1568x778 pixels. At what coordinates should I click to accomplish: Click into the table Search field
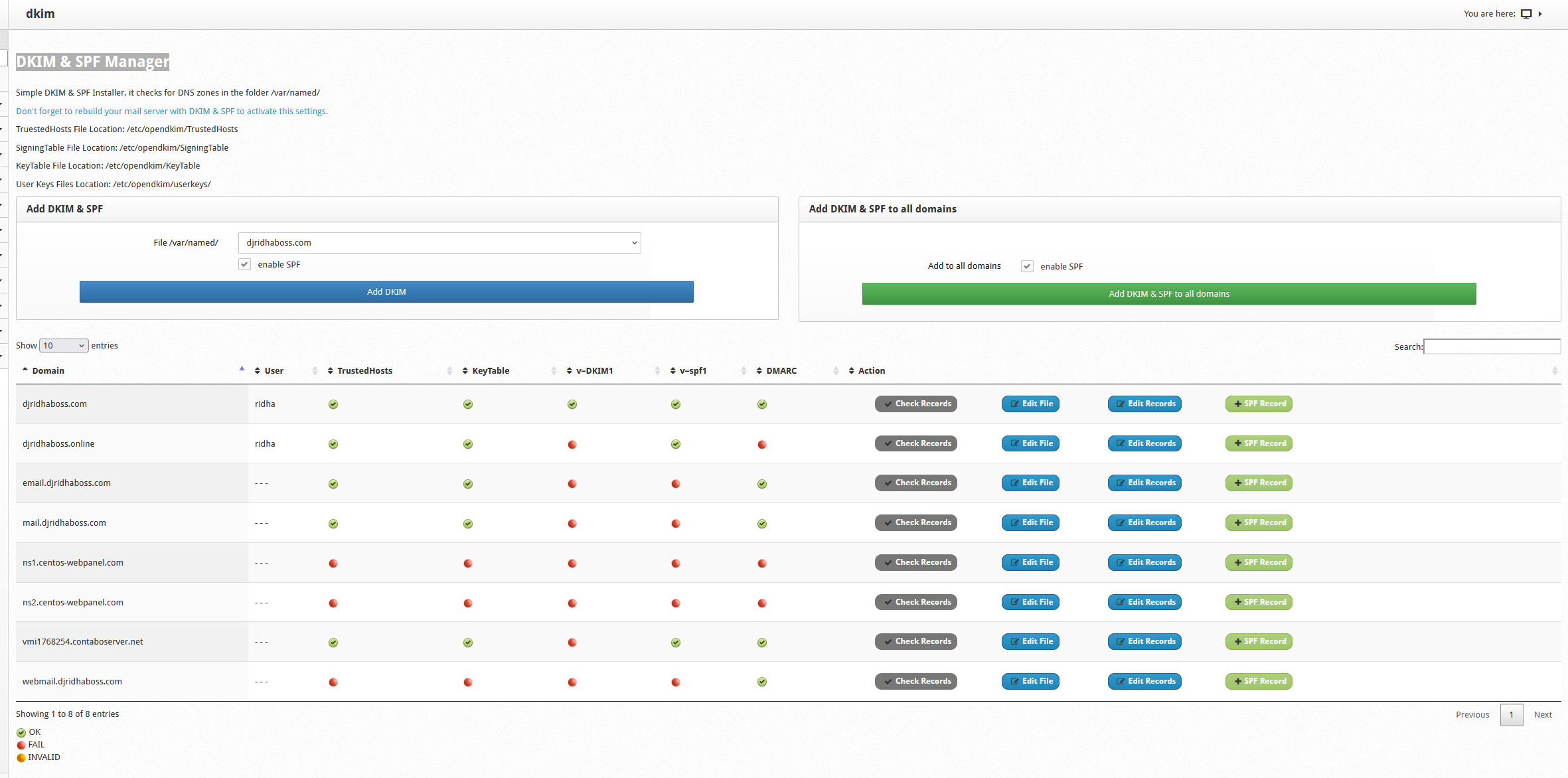pos(1492,347)
